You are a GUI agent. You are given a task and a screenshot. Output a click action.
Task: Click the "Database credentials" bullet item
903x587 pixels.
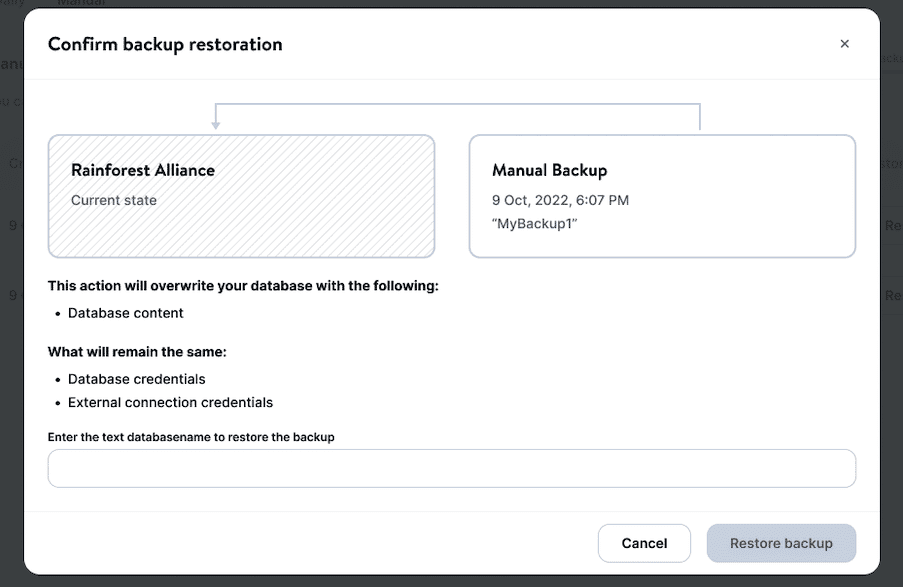coord(137,379)
